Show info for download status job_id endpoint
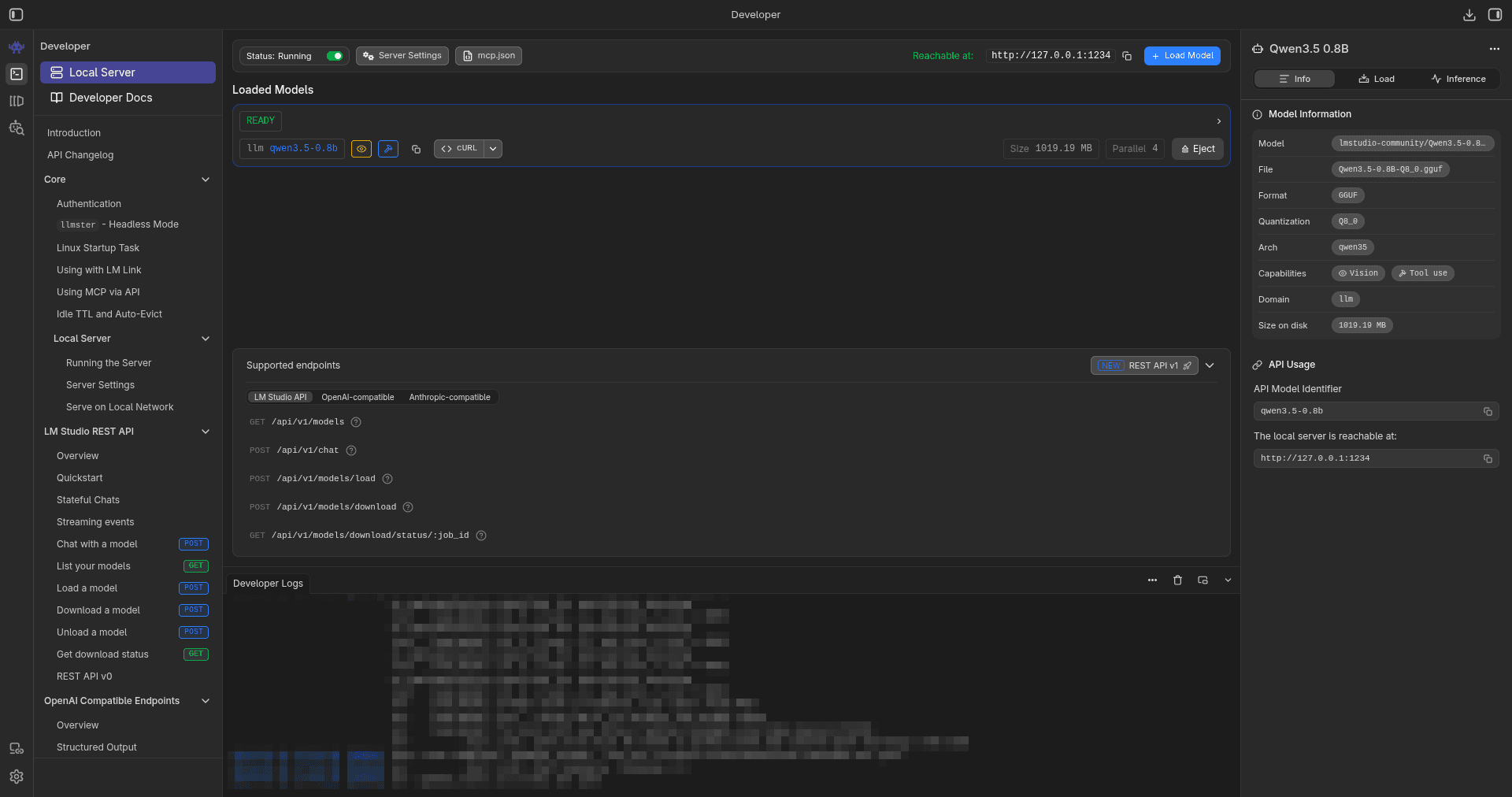The image size is (1512, 797). click(x=481, y=536)
